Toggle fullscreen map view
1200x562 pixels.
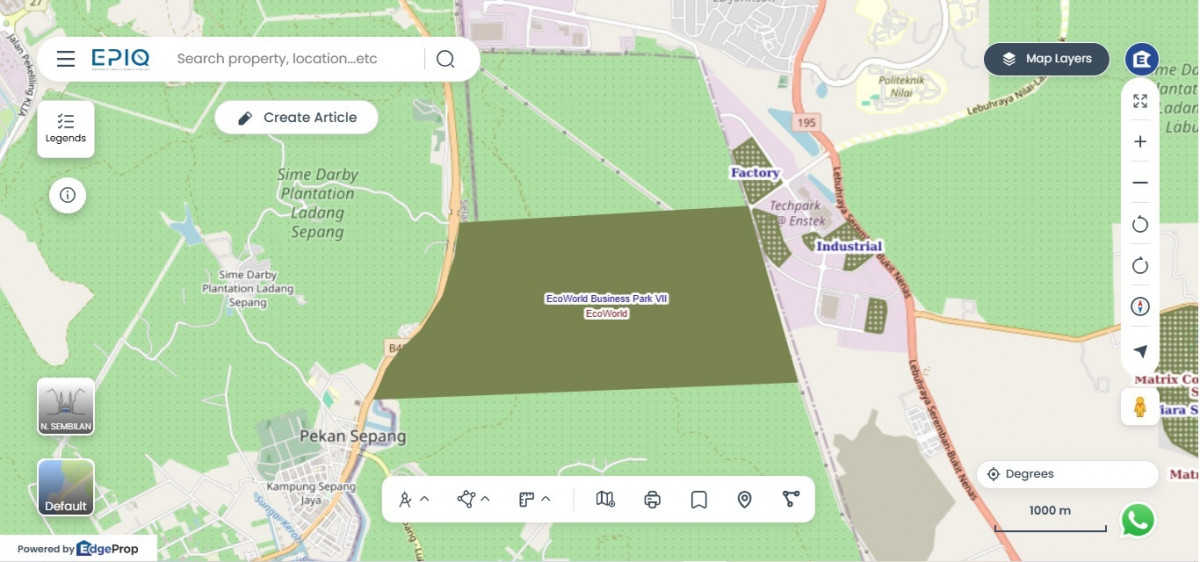(1140, 101)
